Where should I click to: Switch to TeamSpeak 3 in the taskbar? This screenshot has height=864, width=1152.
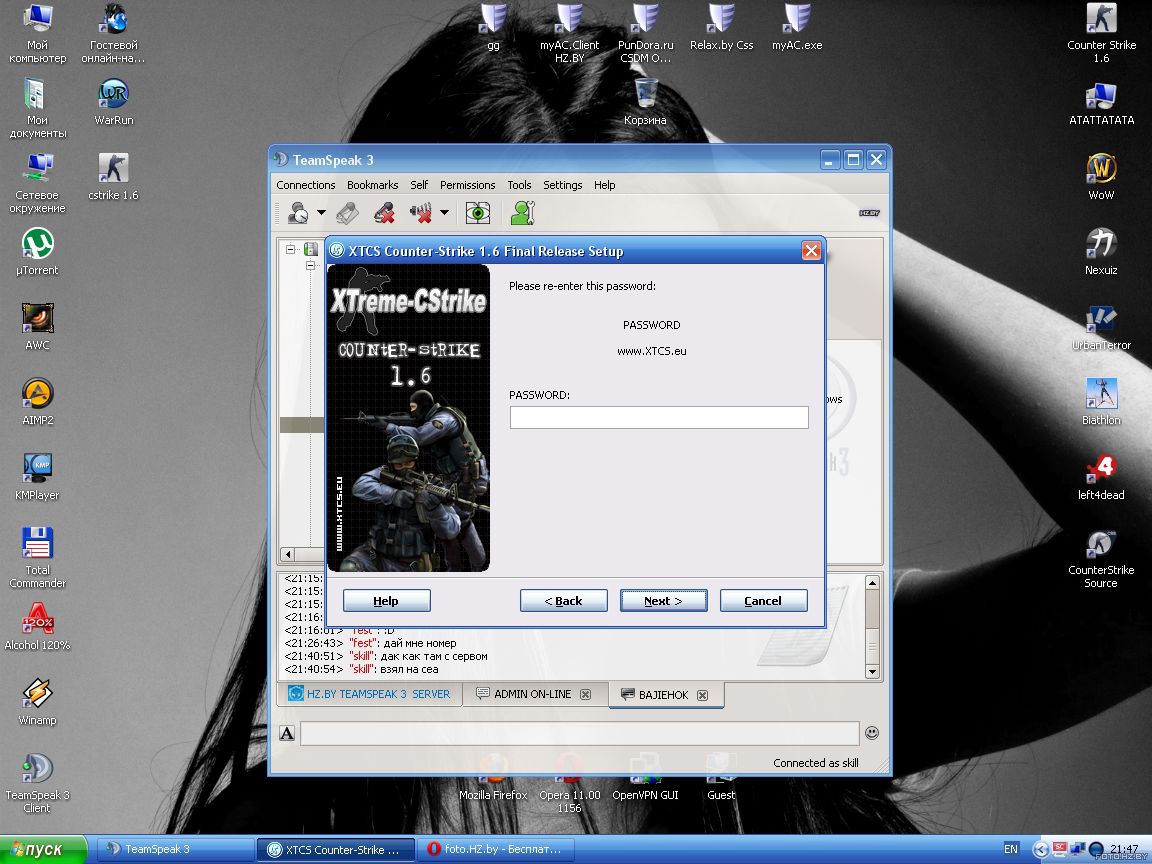point(176,849)
